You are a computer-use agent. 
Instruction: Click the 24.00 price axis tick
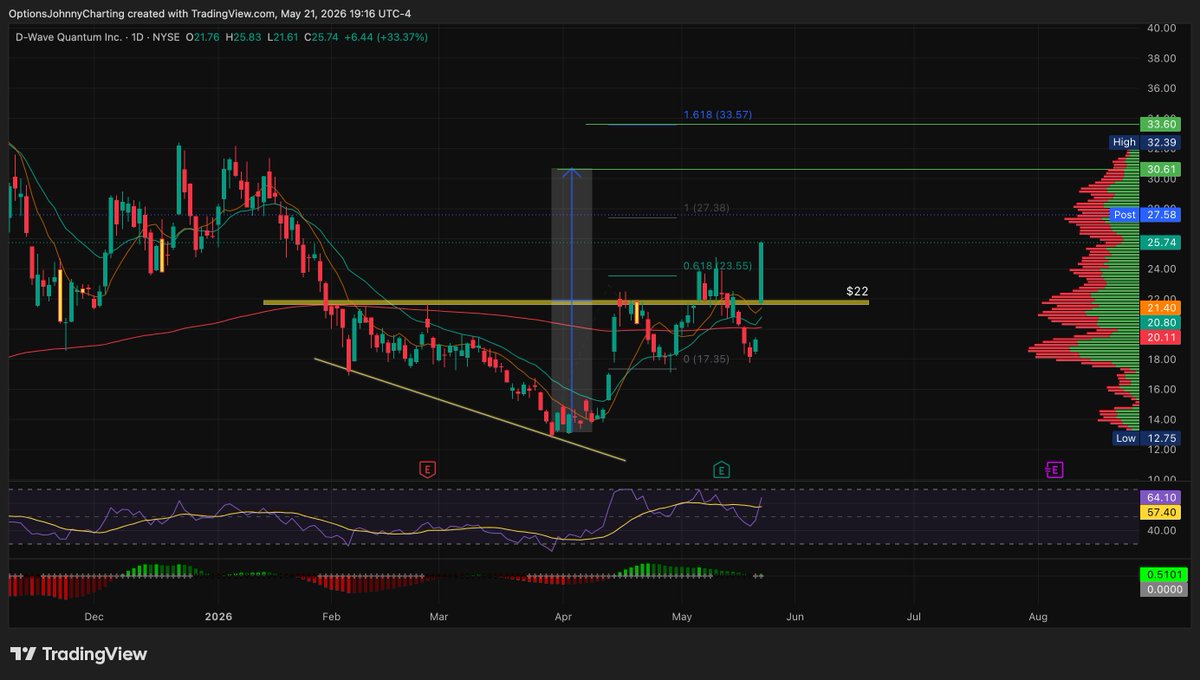(x=1160, y=269)
